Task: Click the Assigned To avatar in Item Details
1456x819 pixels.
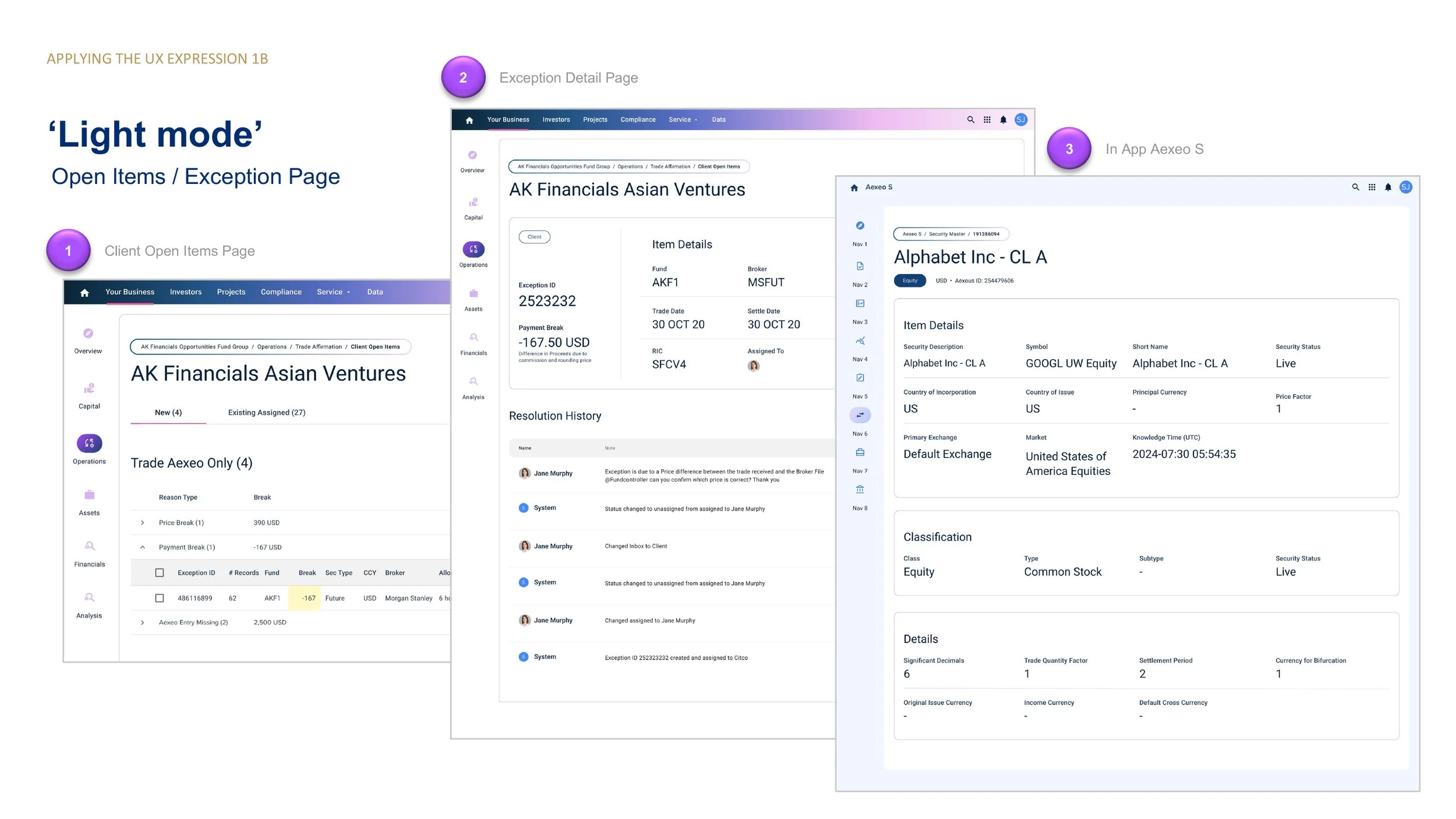Action: pos(753,366)
